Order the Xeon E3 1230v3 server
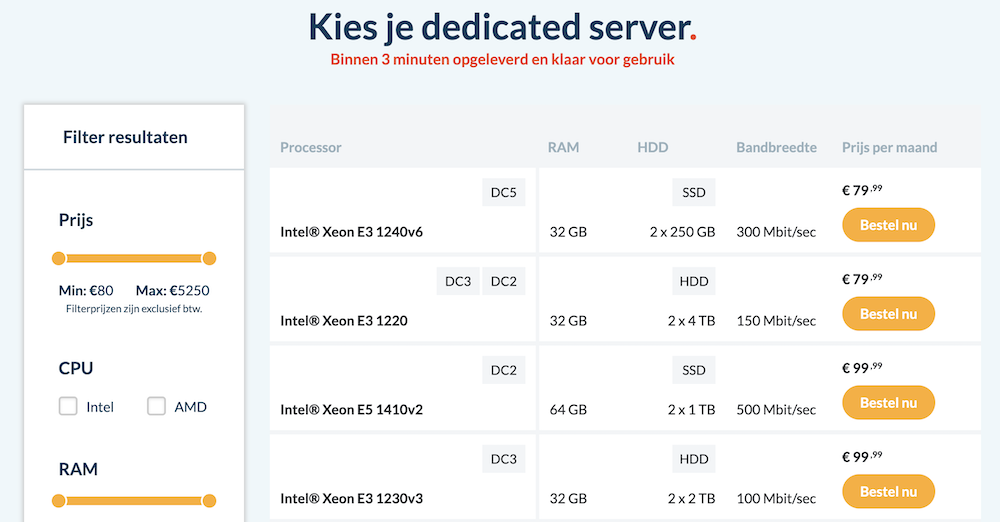 [888, 491]
